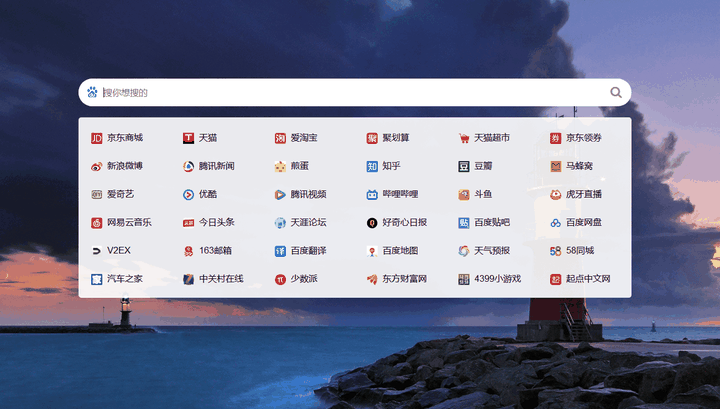
Task: Open the 163邮箱 link text
Action: [215, 250]
